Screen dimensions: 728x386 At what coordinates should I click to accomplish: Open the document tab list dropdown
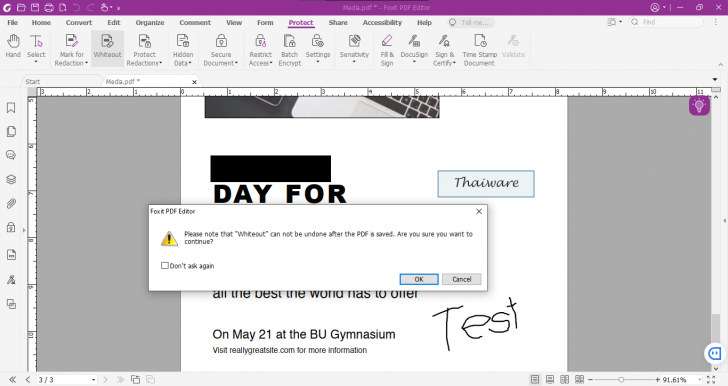point(715,80)
